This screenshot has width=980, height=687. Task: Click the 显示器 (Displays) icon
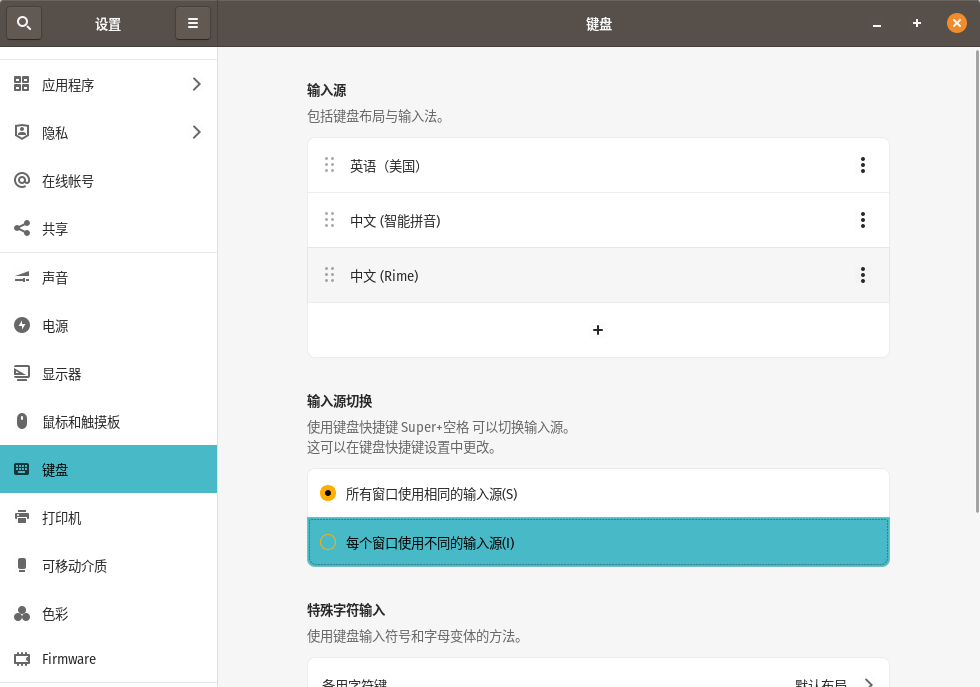[x=22, y=373]
